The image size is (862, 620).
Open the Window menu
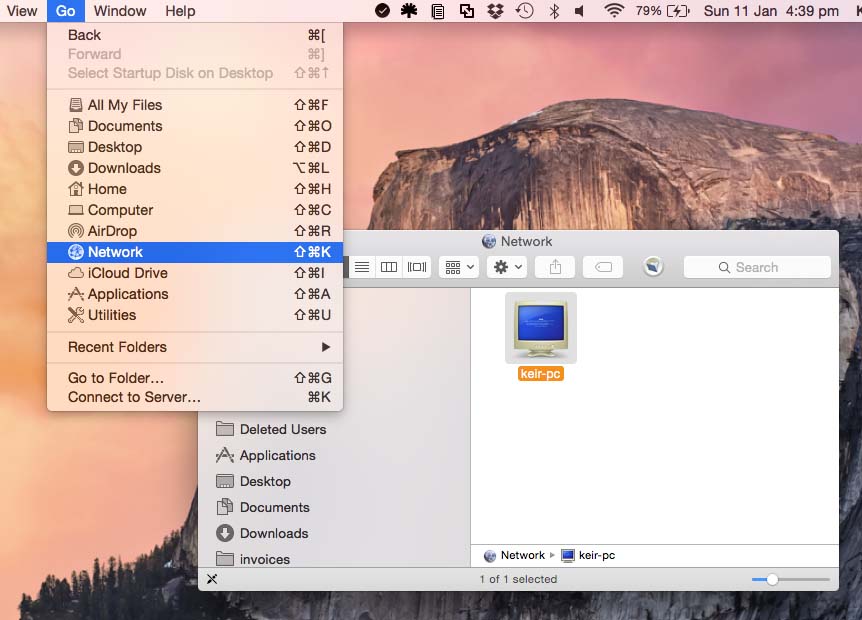tap(120, 11)
